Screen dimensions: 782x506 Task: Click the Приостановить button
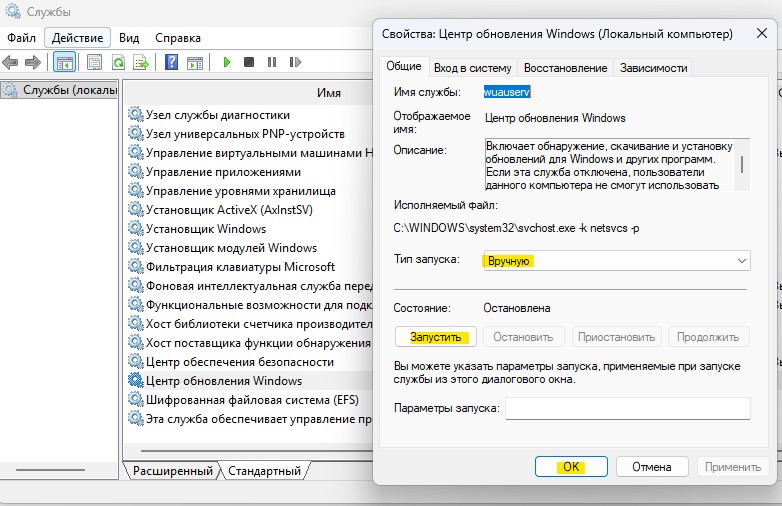pyautogui.click(x=616, y=337)
